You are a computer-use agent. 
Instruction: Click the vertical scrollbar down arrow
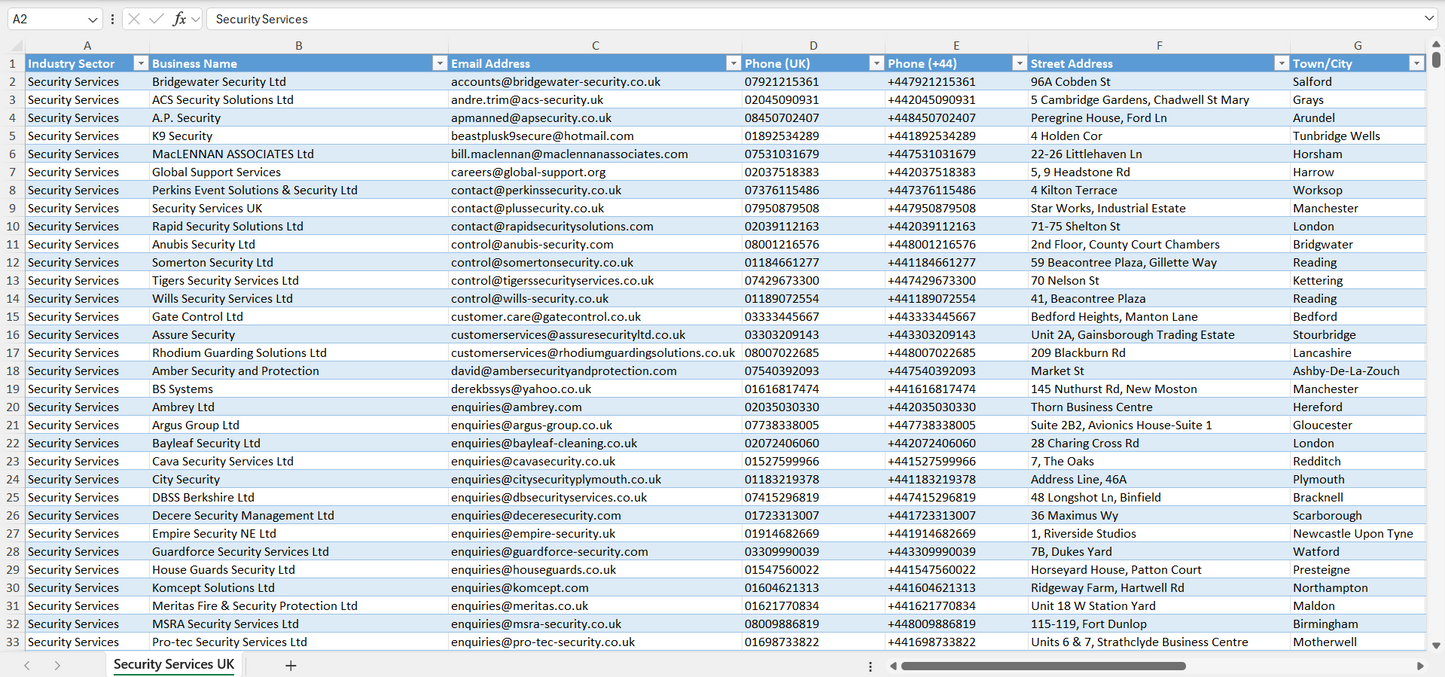1437,646
